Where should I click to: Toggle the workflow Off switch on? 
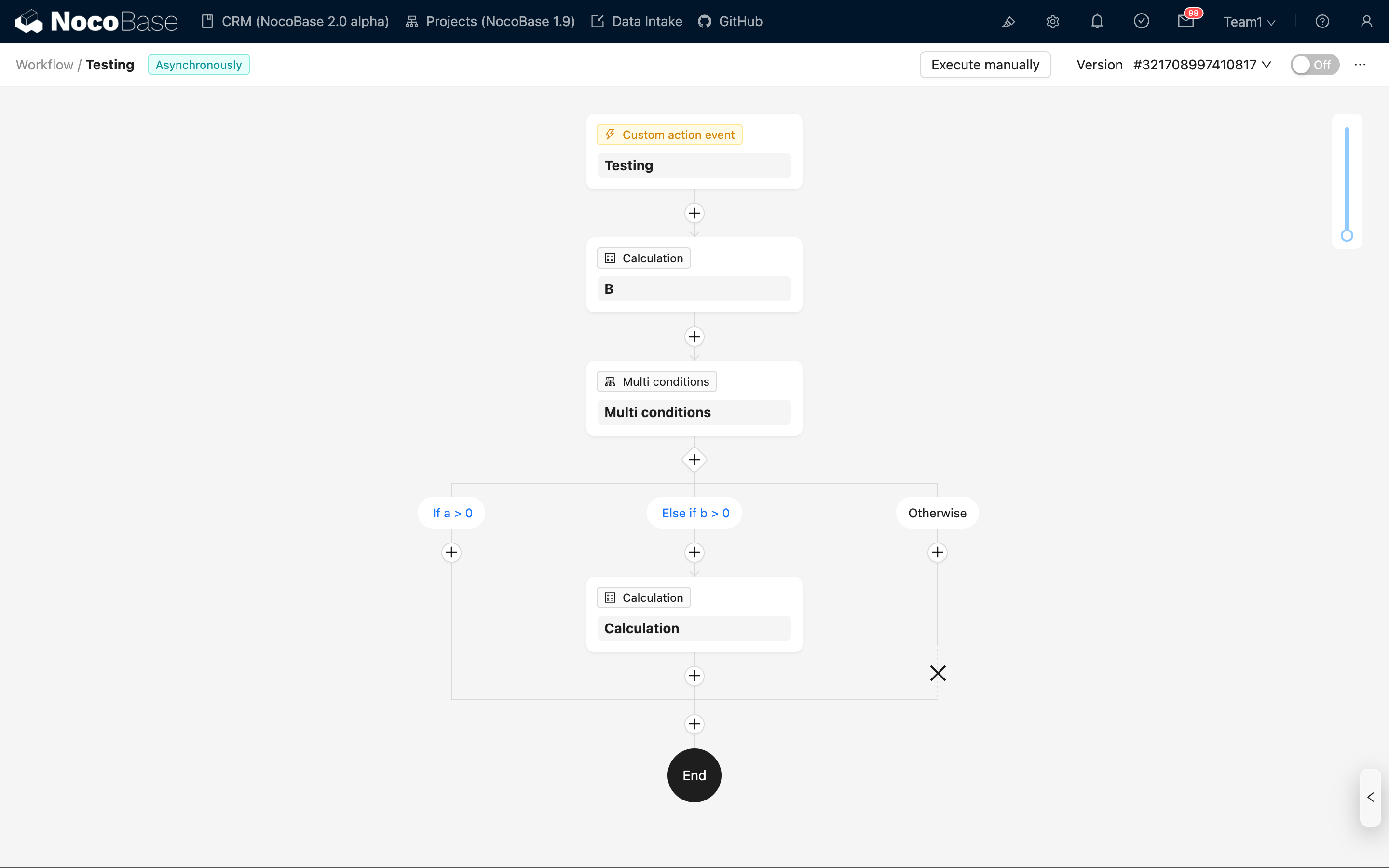1314,65
